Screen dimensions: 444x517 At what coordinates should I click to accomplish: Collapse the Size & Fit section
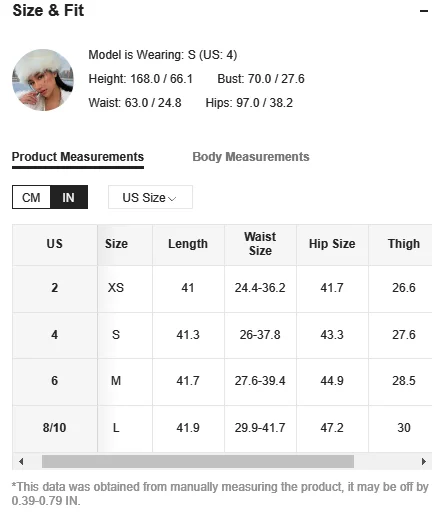click(x=424, y=11)
